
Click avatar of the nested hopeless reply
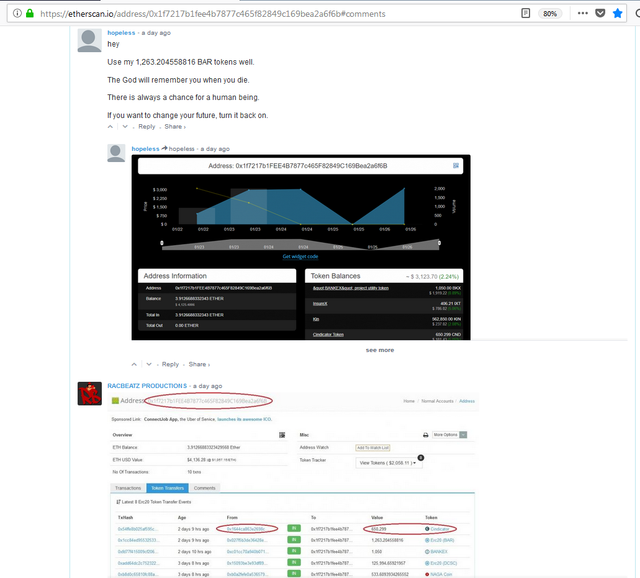click(x=116, y=153)
